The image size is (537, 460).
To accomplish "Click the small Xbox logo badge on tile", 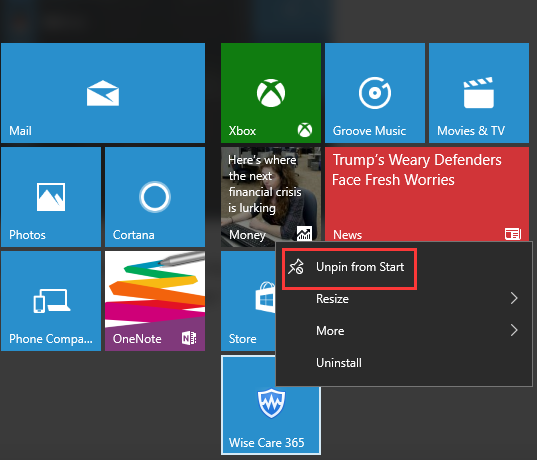I will pyautogui.click(x=304, y=130).
